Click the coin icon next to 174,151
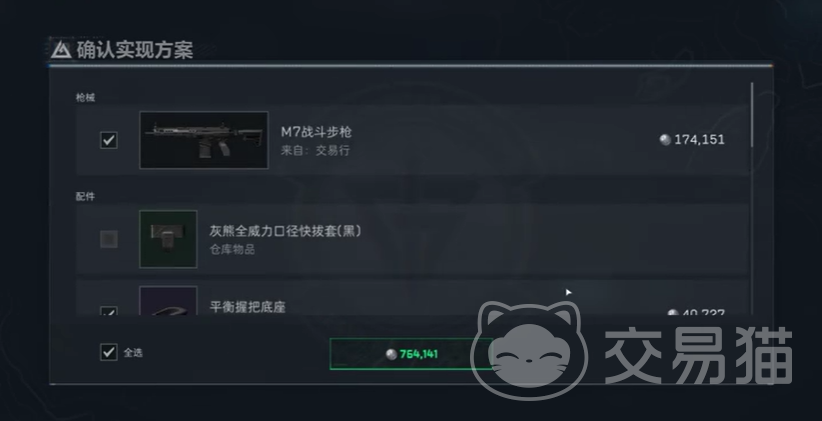The image size is (822, 421). [x=665, y=139]
